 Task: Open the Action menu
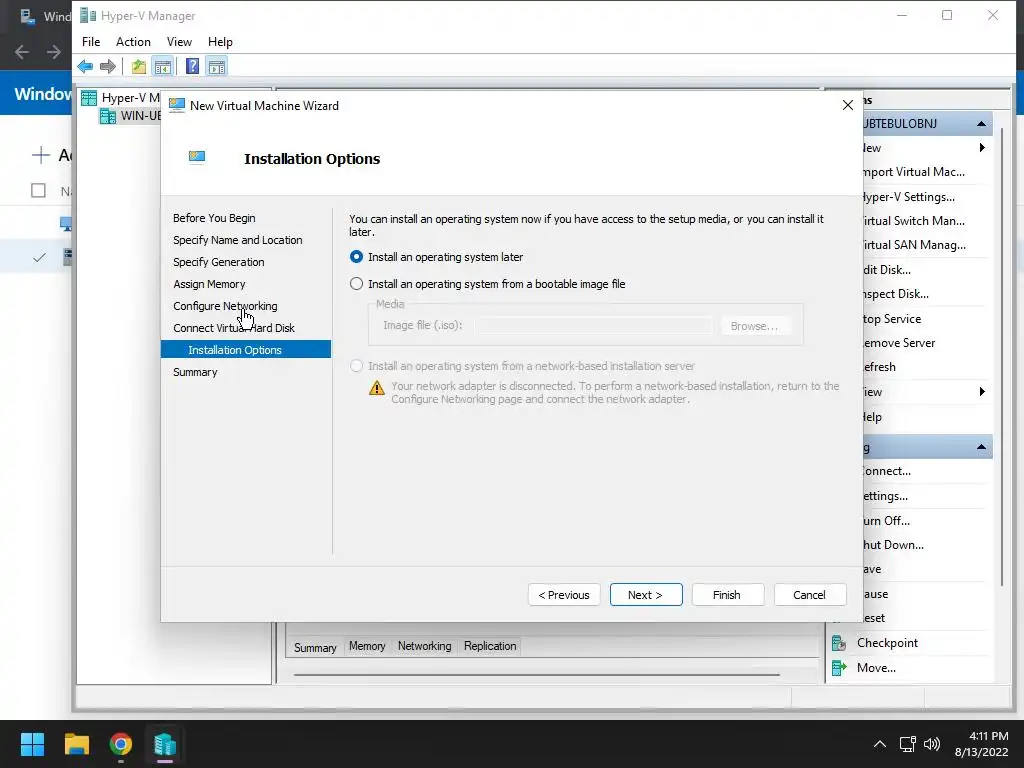[133, 42]
